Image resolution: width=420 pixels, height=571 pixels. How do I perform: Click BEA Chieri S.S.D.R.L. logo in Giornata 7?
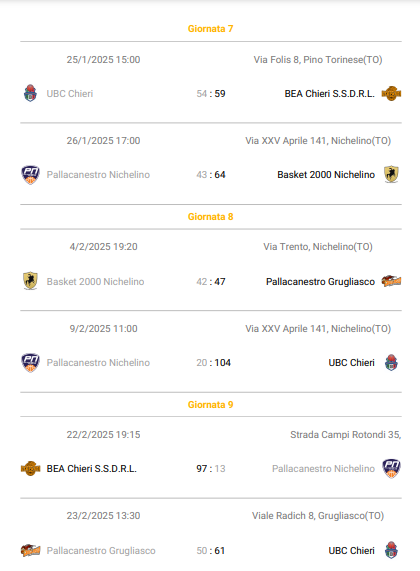click(391, 94)
